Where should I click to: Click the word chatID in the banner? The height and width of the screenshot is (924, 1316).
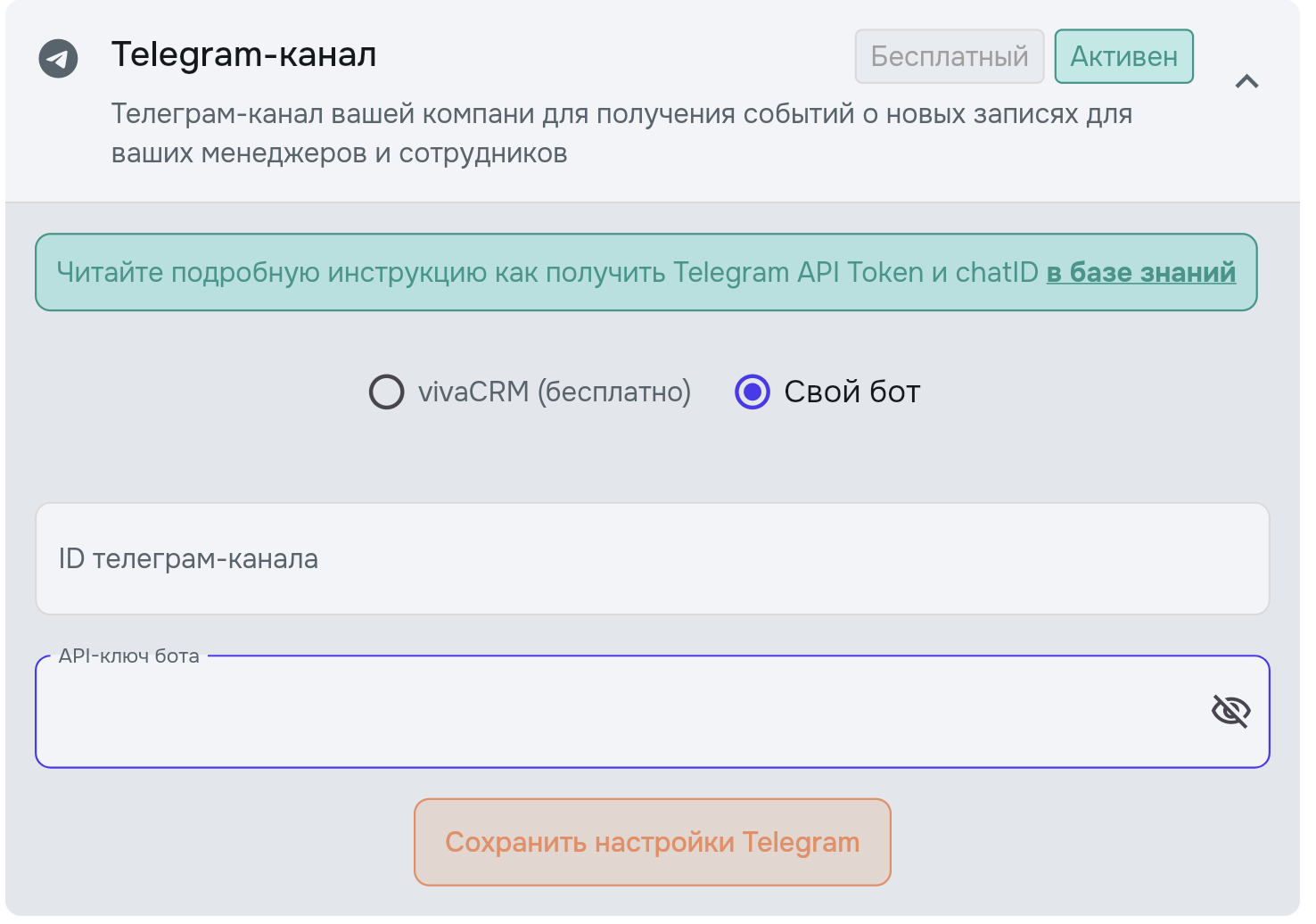point(996,272)
